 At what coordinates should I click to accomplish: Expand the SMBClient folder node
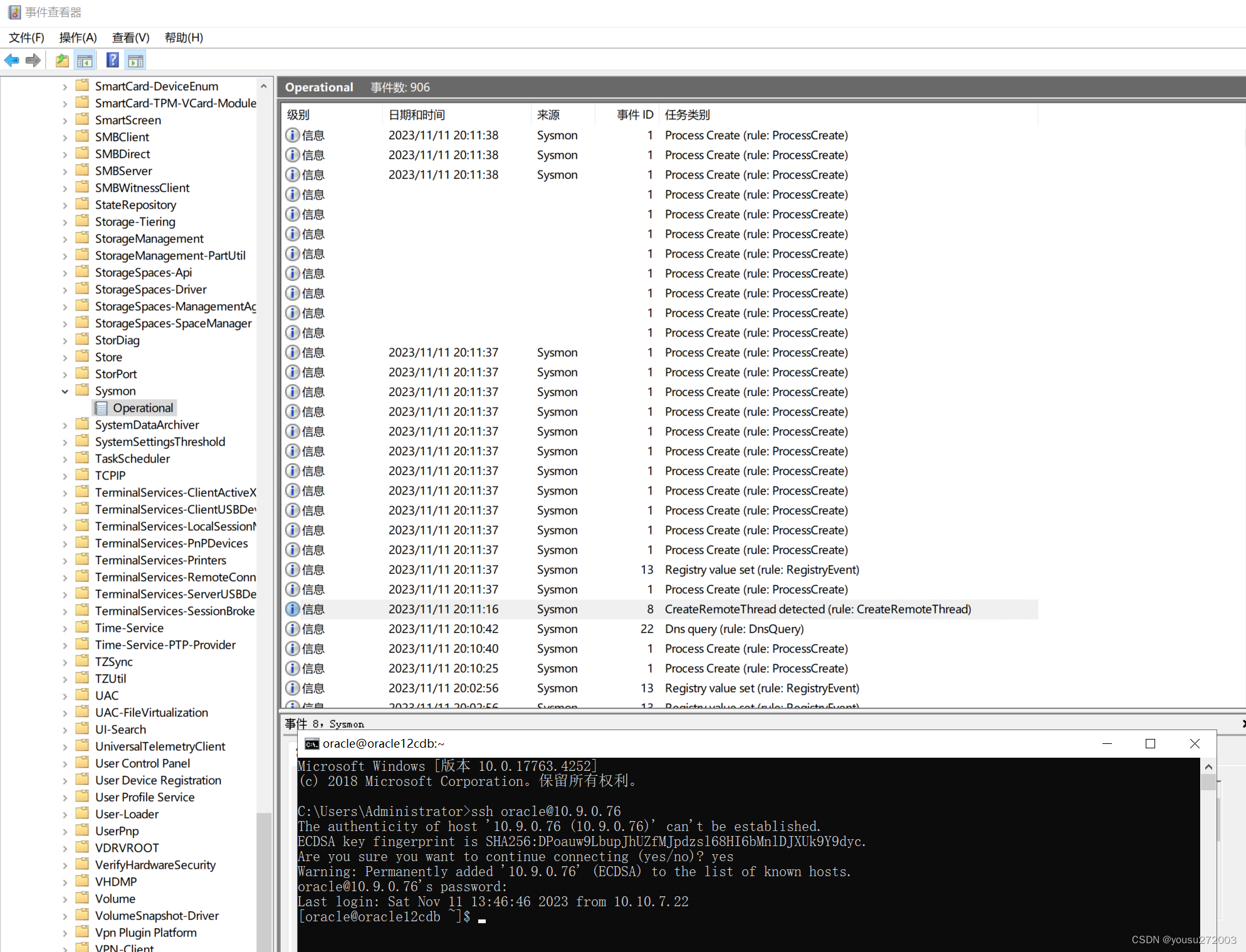tap(65, 137)
